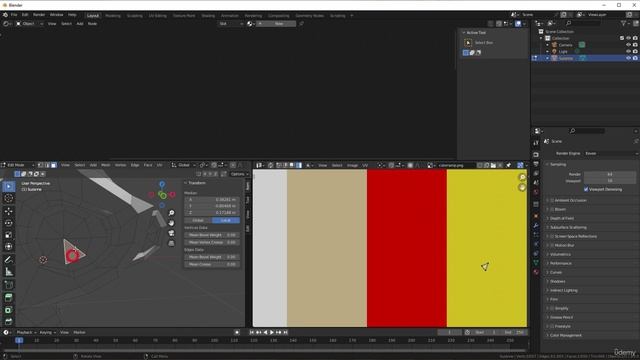Open the Face menu in viewport header
The height and width of the screenshot is (360, 640).
point(148,165)
